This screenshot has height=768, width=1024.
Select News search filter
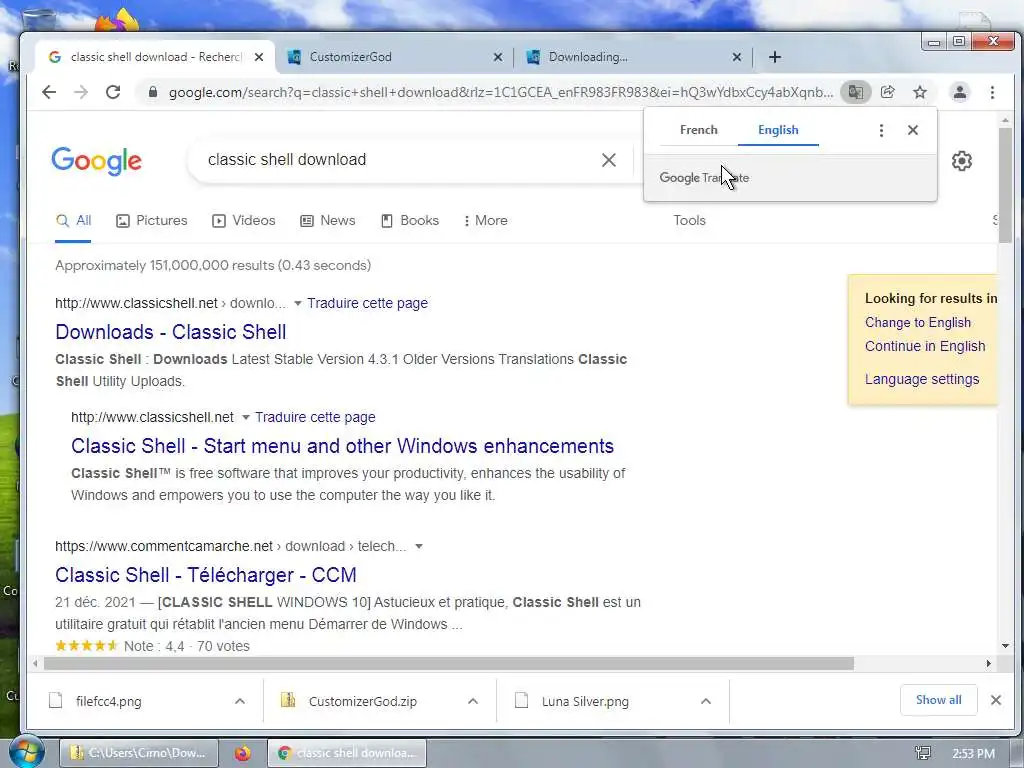pos(327,221)
